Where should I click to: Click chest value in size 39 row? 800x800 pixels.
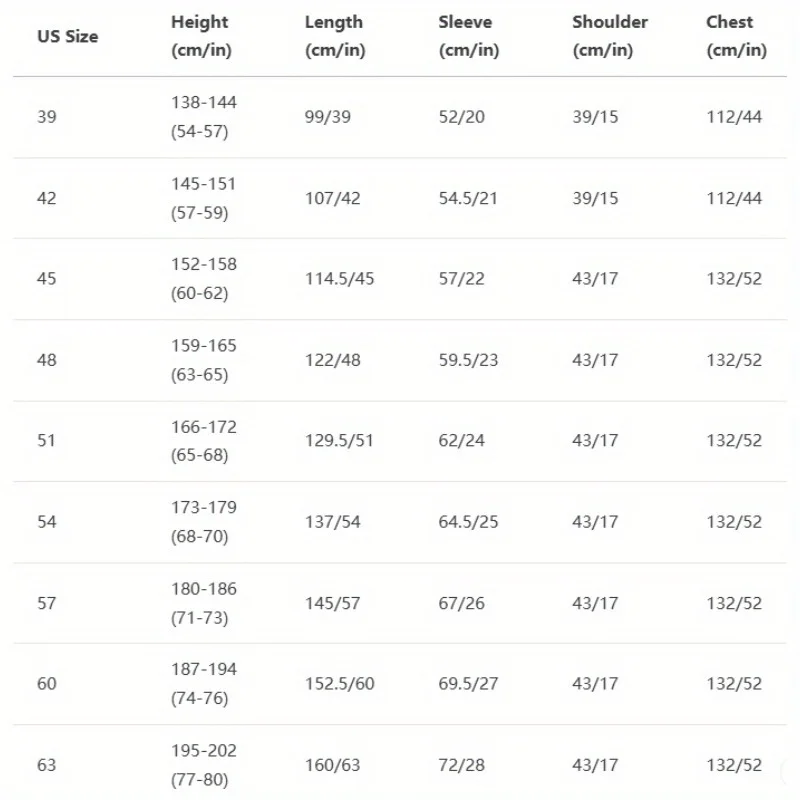click(734, 117)
